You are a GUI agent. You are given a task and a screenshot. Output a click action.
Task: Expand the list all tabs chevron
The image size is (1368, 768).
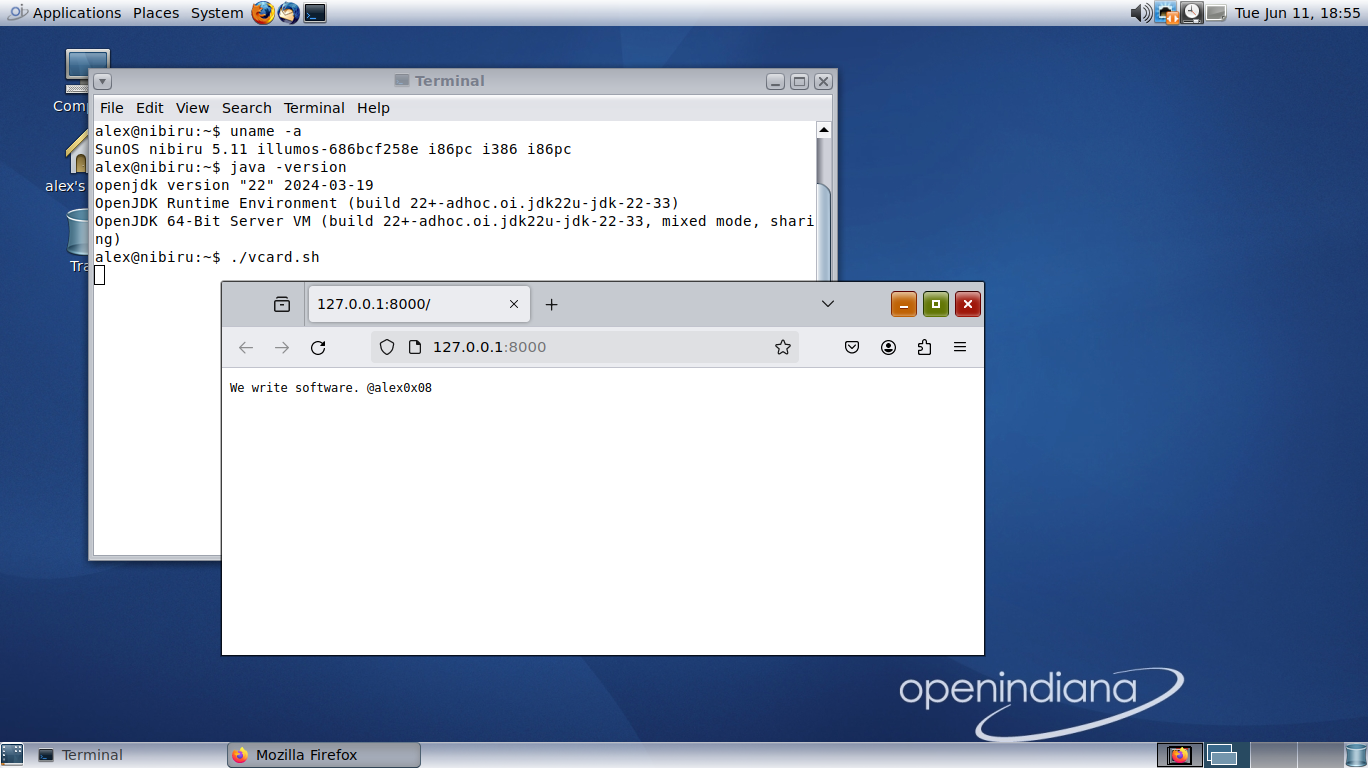point(827,304)
